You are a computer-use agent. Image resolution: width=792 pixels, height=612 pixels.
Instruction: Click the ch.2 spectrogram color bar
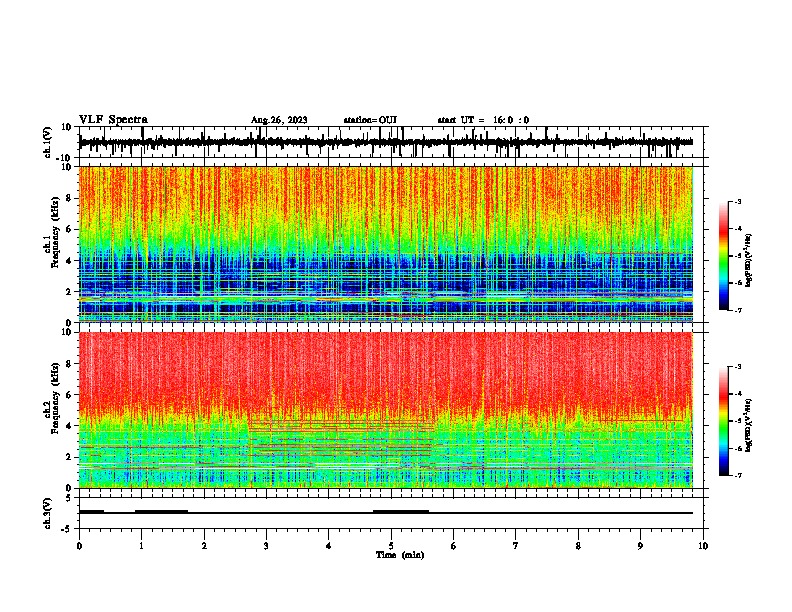[723, 421]
